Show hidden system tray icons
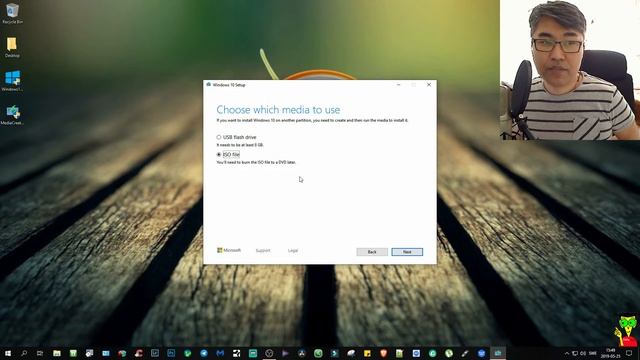The width and height of the screenshot is (640, 360). [x=567, y=353]
